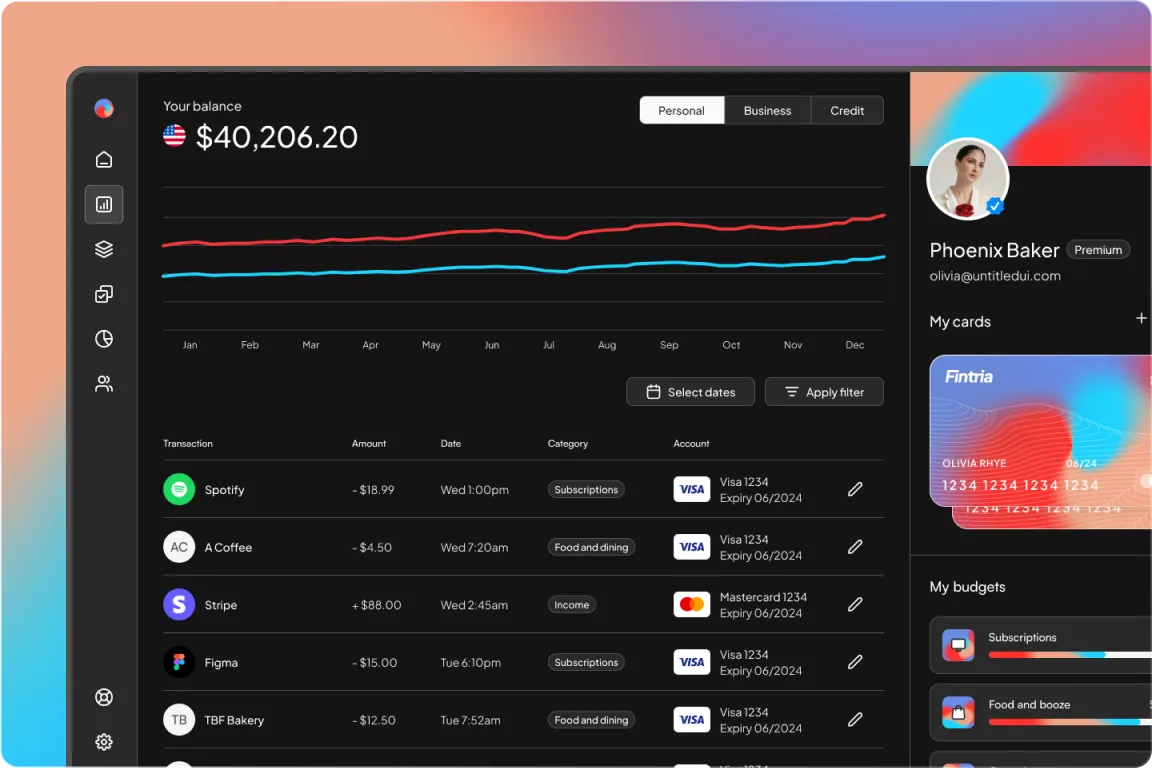
Task: Switch to the Credit tab
Action: pos(847,110)
